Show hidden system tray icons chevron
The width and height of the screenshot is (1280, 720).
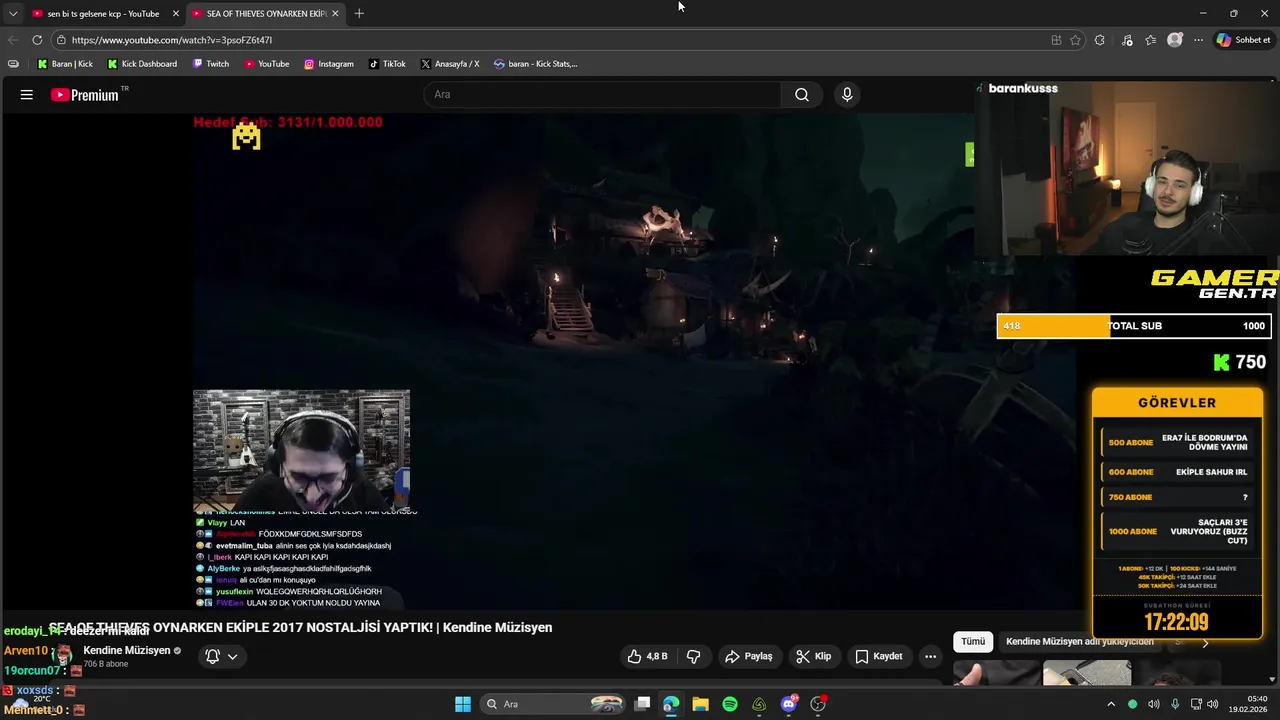(1111, 704)
